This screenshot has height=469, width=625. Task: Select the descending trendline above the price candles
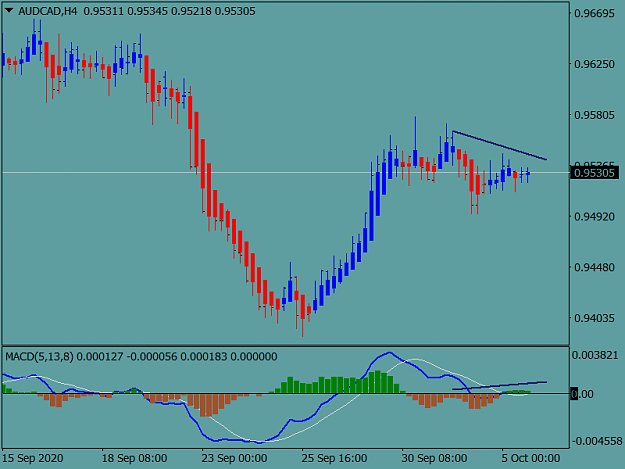(x=499, y=145)
